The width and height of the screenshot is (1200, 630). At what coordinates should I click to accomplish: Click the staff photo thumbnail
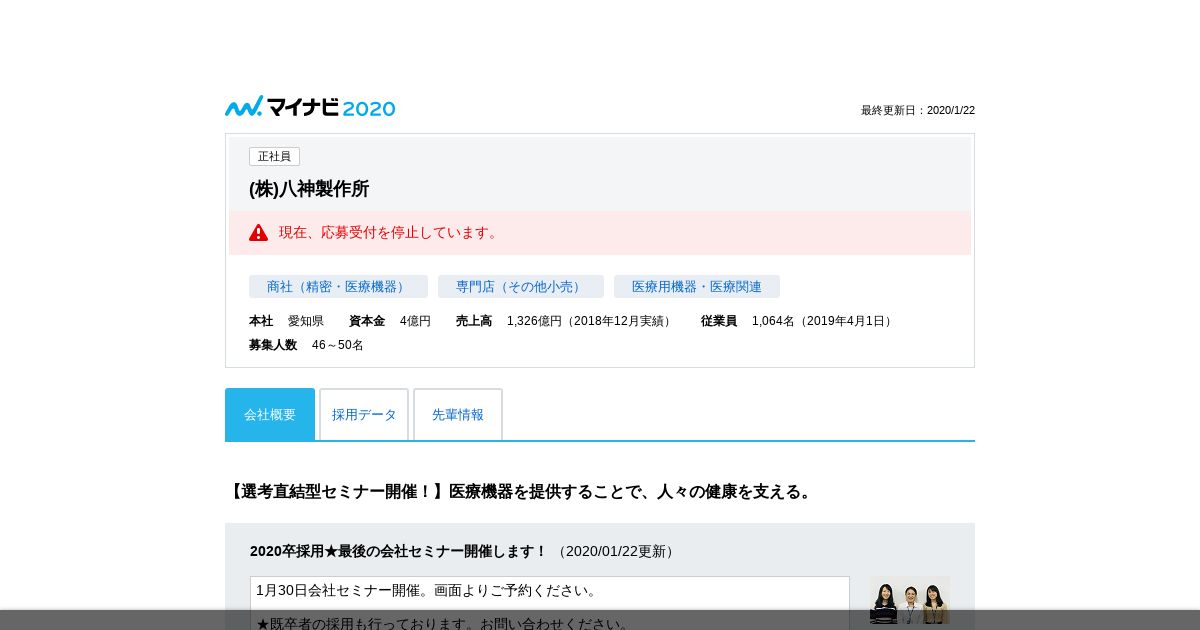pyautogui.click(x=909, y=601)
